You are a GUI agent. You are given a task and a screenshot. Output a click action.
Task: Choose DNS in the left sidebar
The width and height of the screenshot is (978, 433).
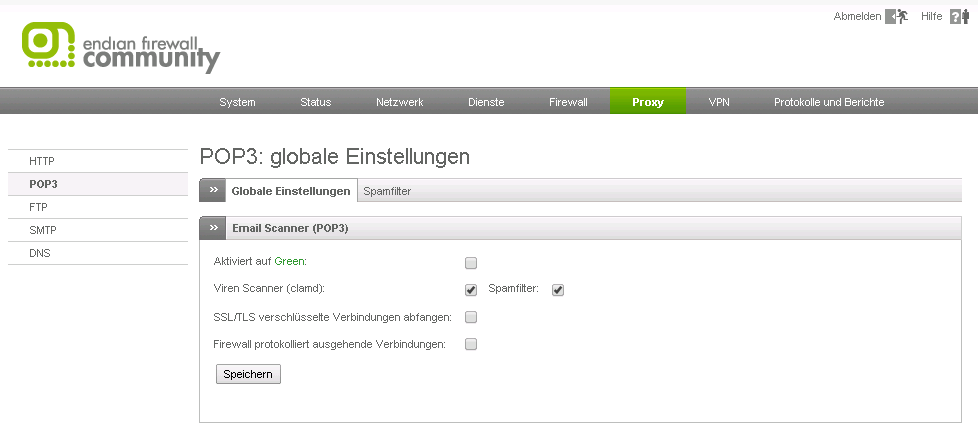point(40,253)
